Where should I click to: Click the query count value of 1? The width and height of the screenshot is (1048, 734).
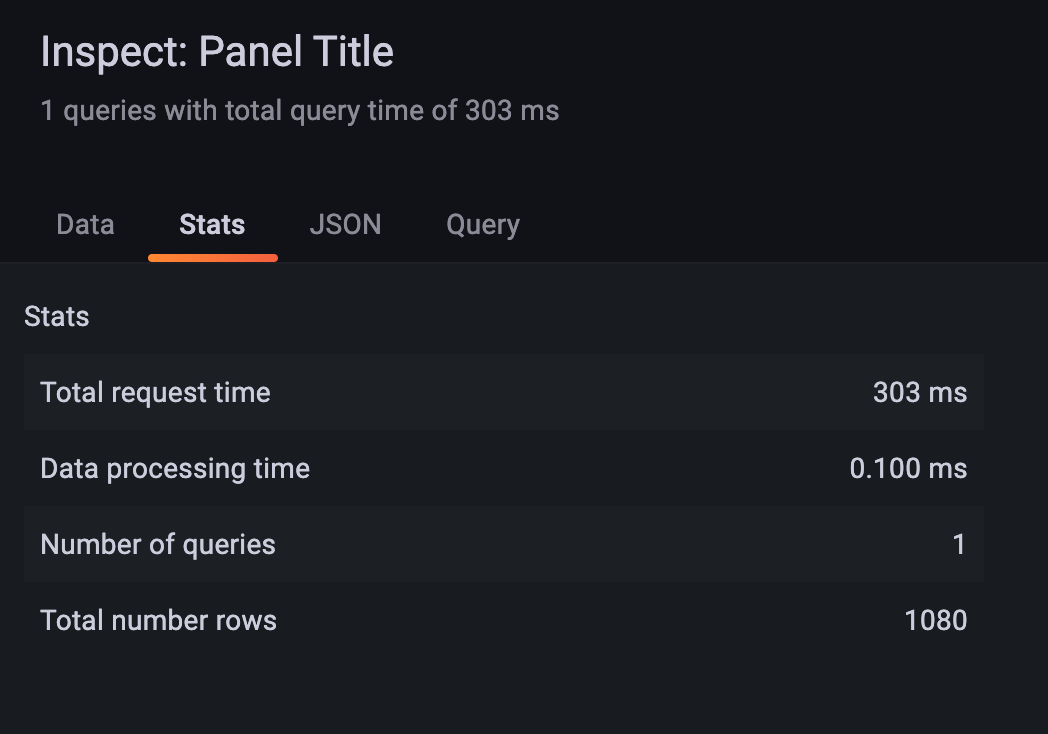[959, 544]
